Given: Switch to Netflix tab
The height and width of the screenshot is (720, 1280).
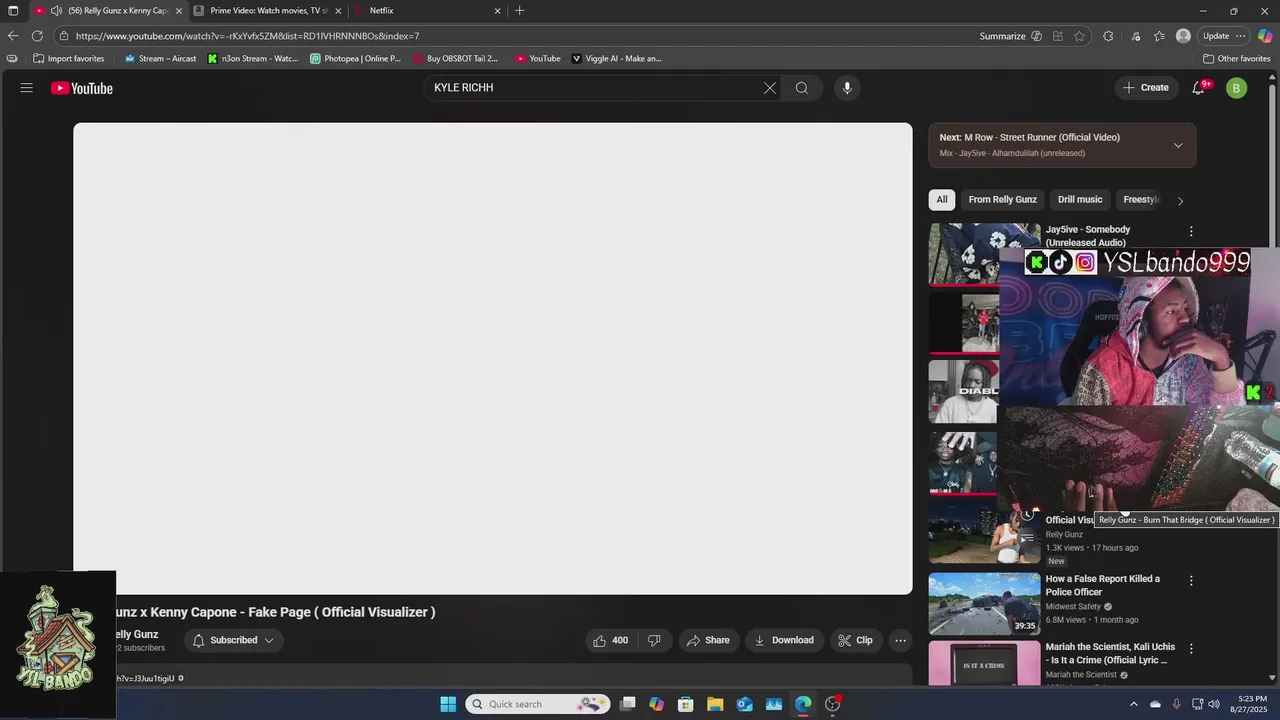Looking at the screenshot, I should coord(427,11).
